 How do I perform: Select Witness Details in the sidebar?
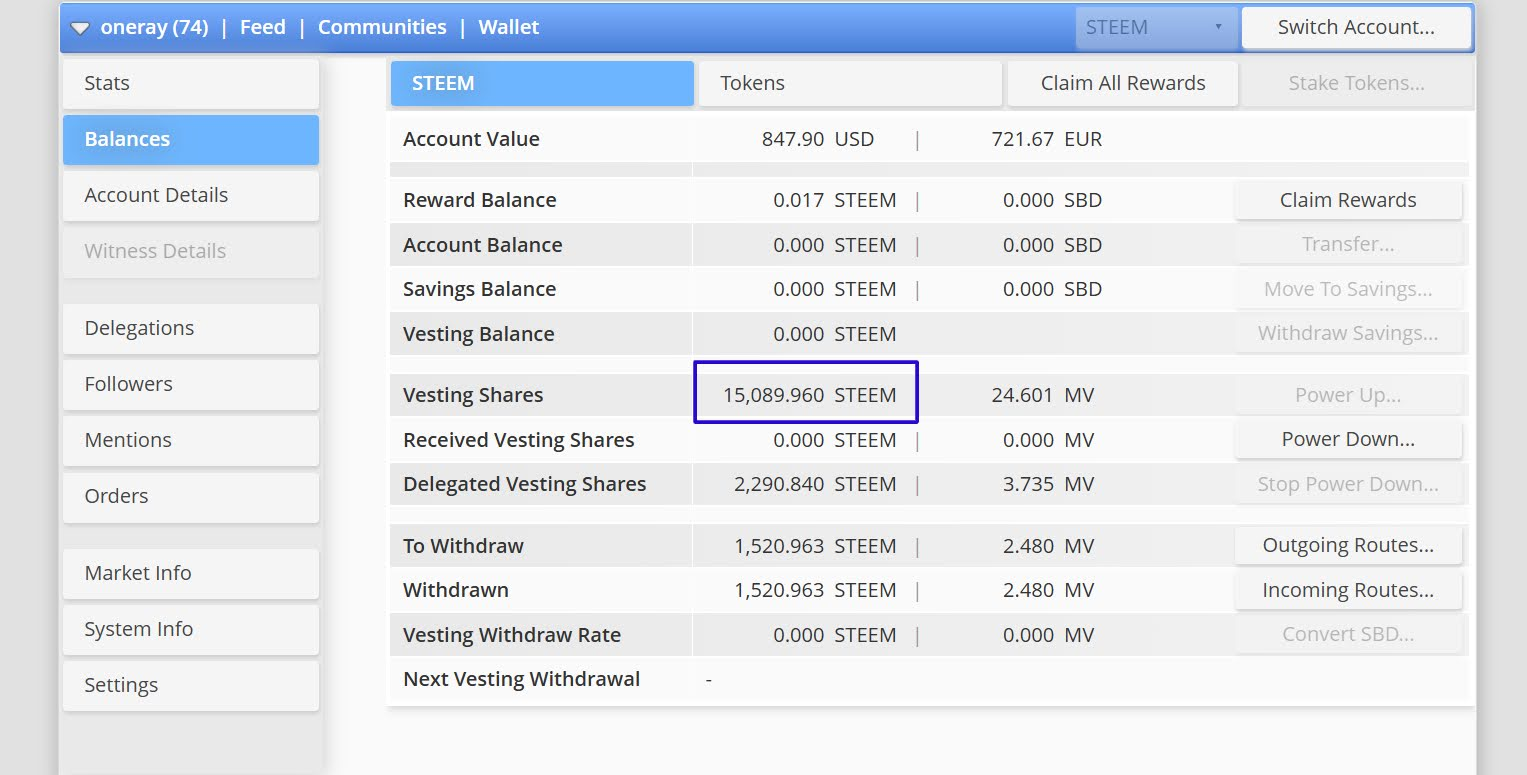(x=191, y=252)
